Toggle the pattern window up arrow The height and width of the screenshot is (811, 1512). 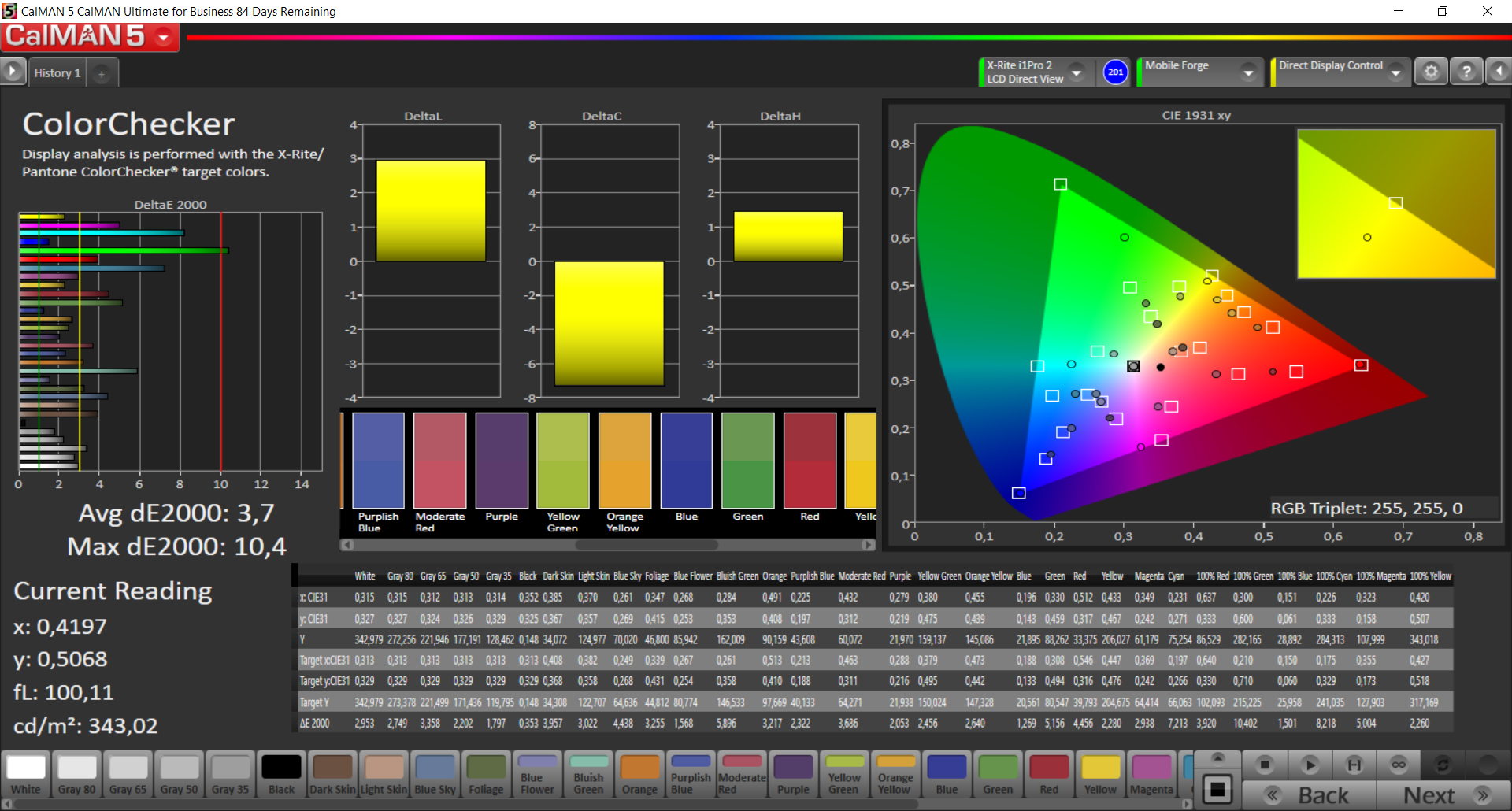click(x=1217, y=757)
